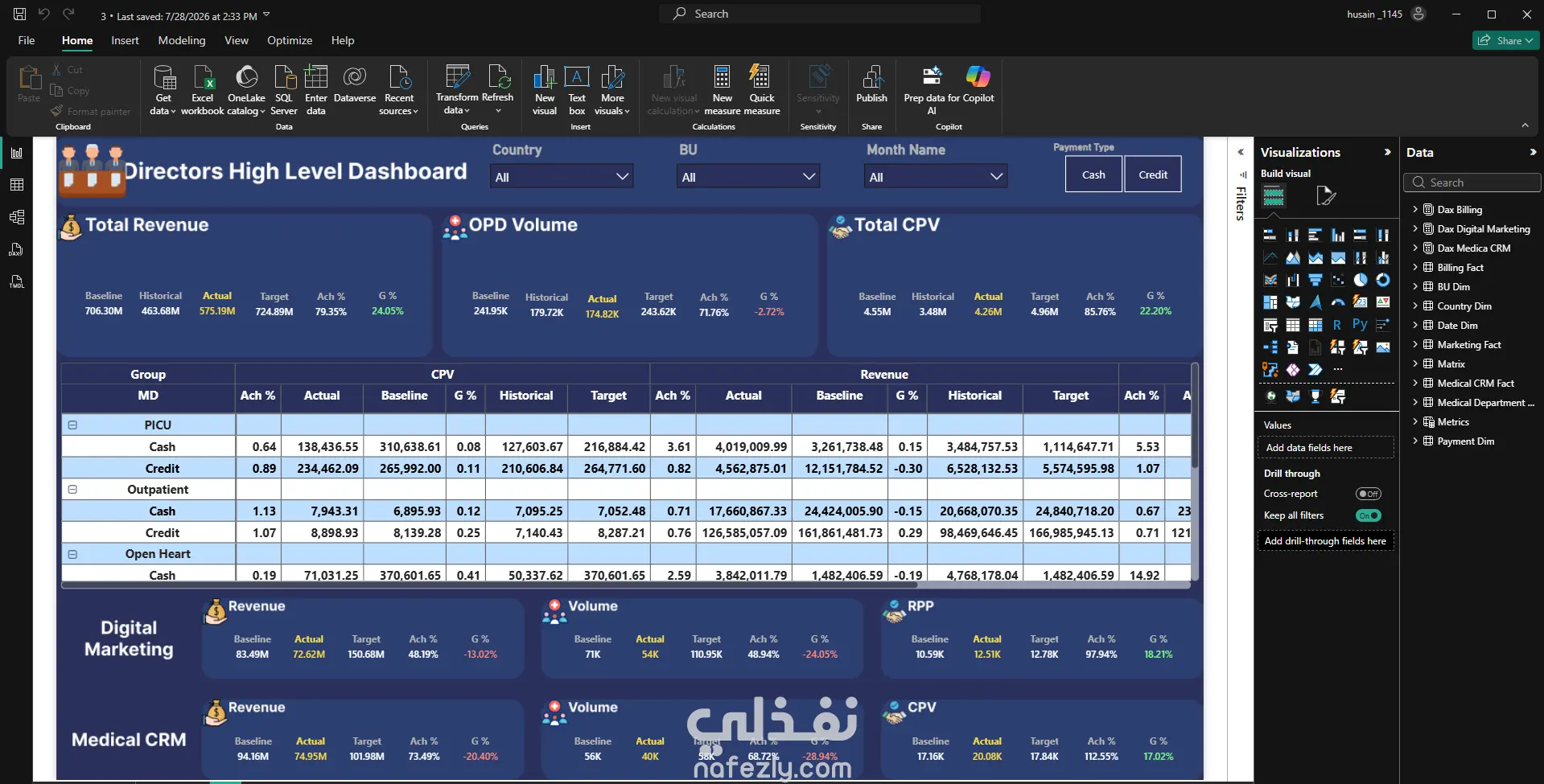
Task: Open the OneLake catalog
Action: click(x=246, y=90)
